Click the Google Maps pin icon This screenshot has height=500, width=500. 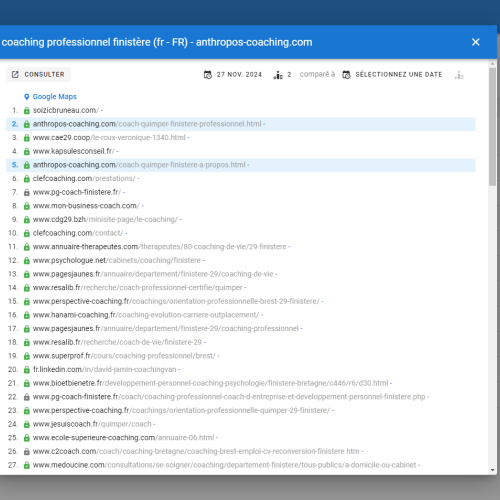(27, 97)
